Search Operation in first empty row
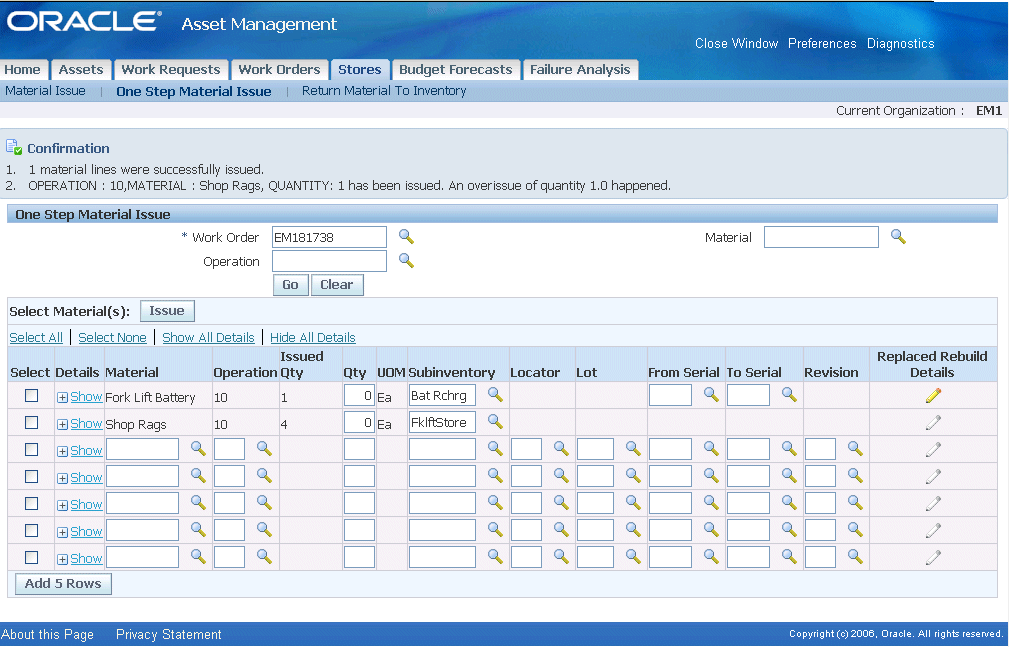1009x647 pixels. pos(264,448)
